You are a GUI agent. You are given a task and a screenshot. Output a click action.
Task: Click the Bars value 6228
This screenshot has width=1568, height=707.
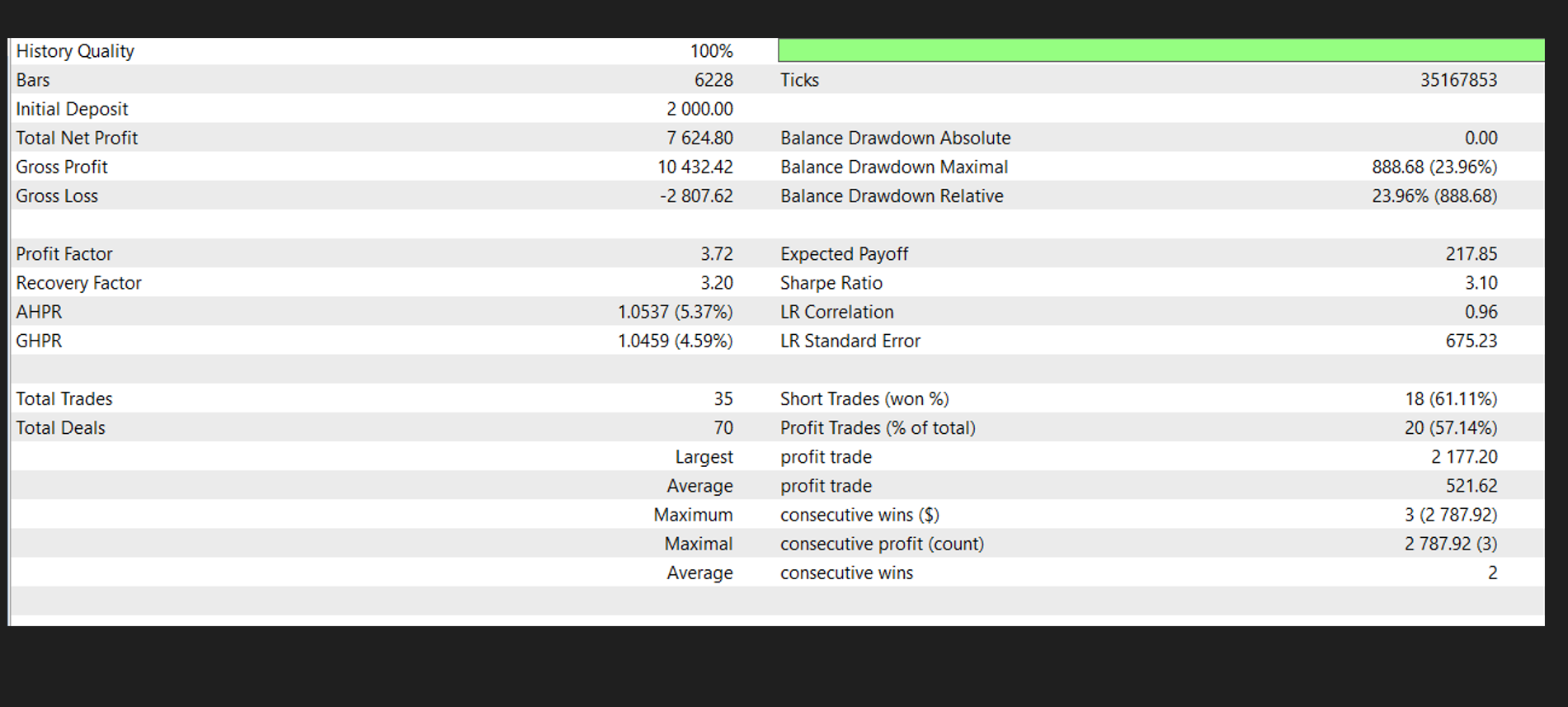pyautogui.click(x=713, y=80)
